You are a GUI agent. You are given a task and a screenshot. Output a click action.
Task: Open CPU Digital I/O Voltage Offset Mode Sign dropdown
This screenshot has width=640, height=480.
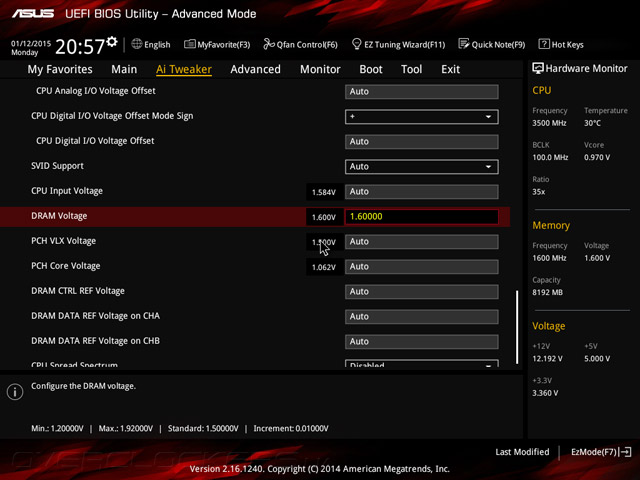(x=422, y=117)
